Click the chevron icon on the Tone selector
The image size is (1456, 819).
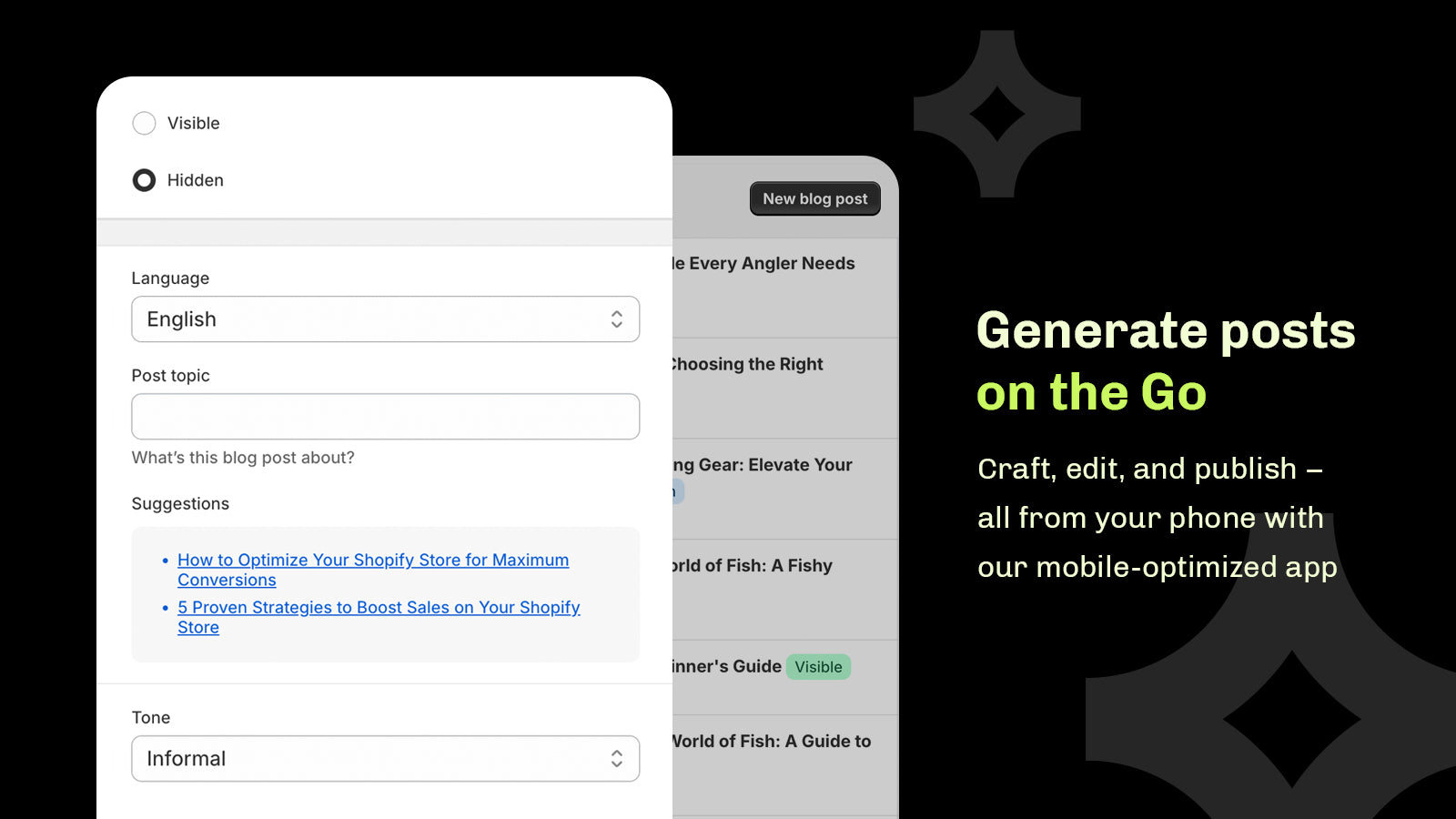click(x=616, y=758)
